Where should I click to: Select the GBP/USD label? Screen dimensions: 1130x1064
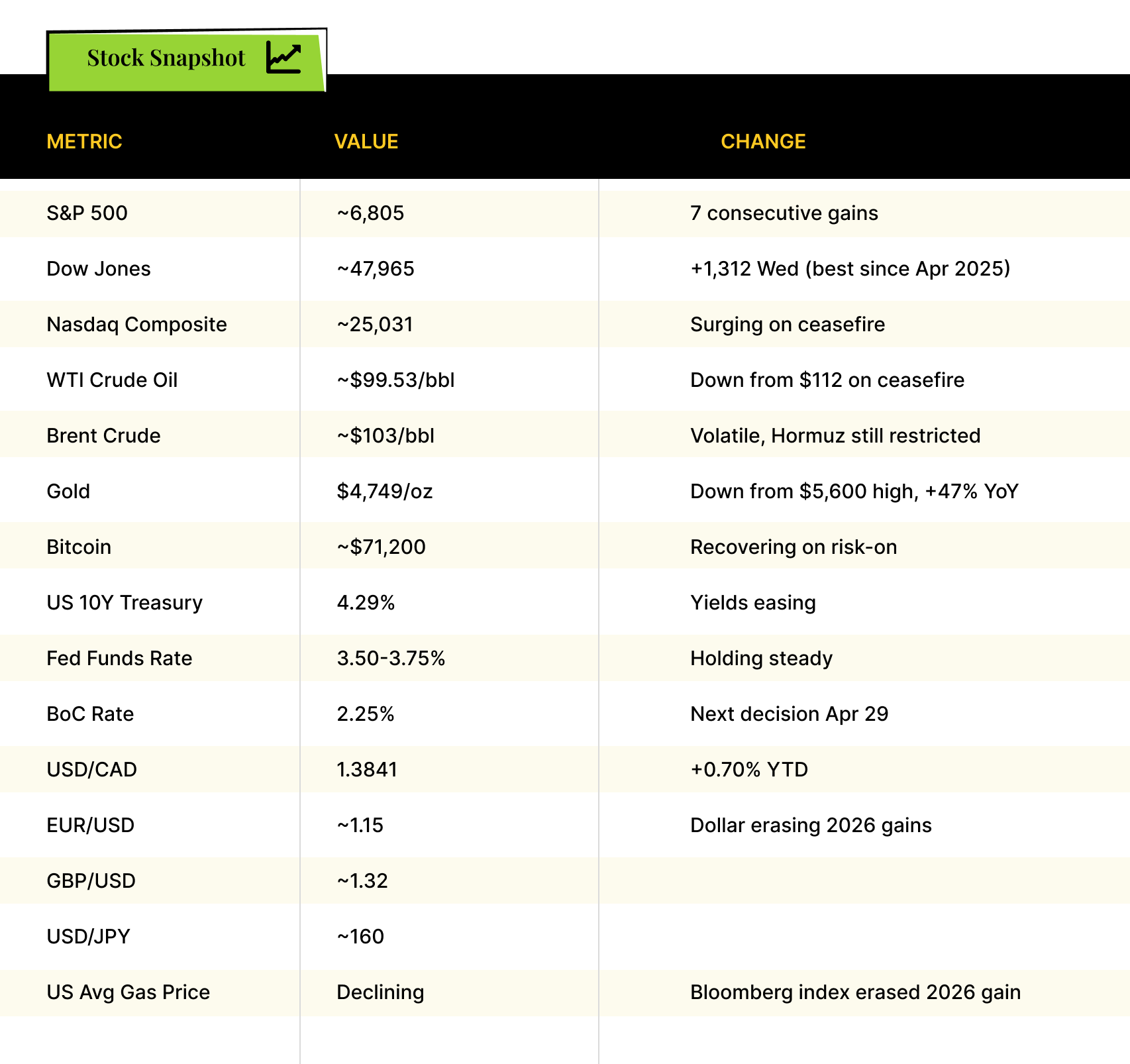(91, 881)
